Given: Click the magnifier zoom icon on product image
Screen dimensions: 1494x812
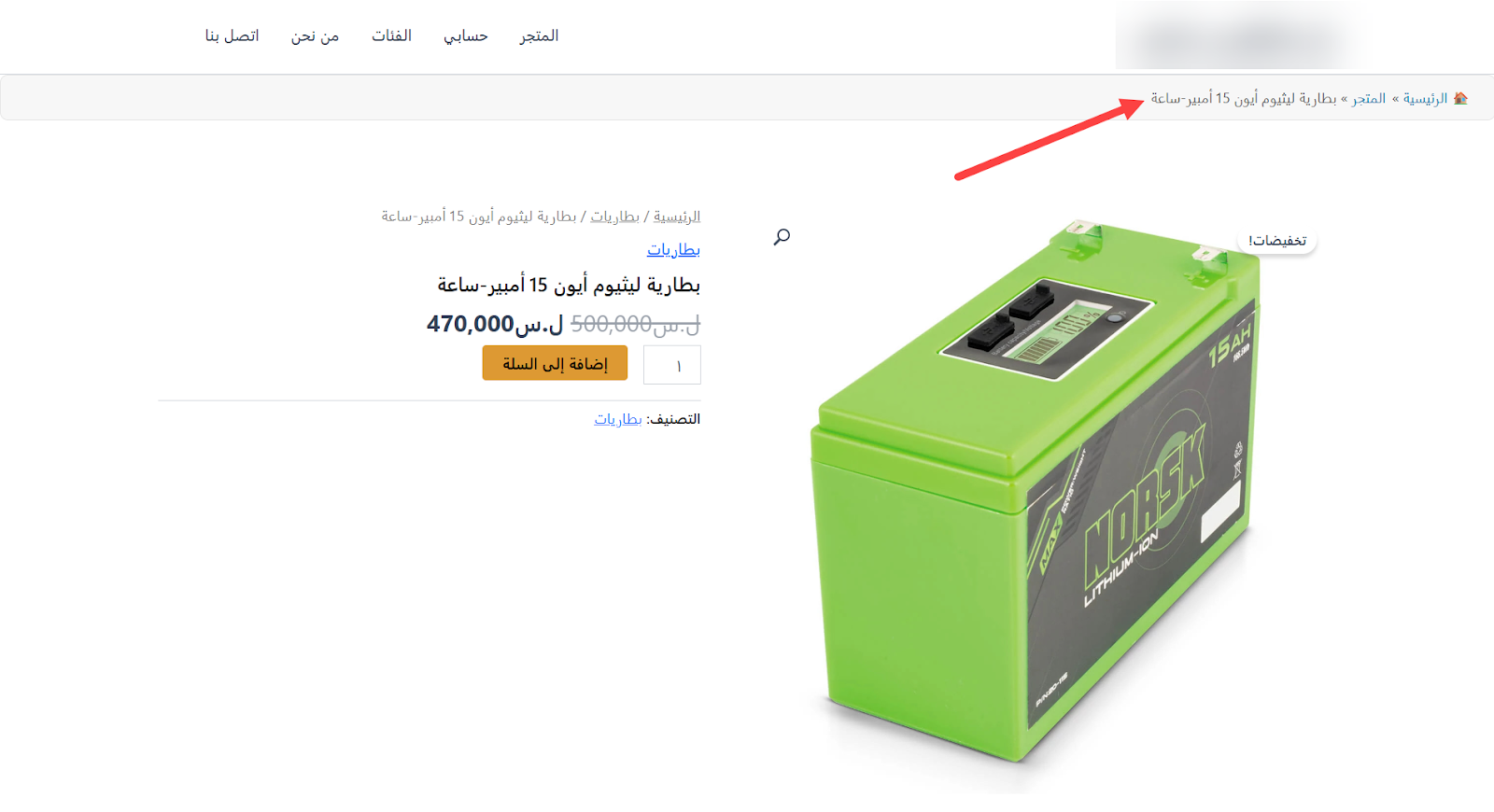Looking at the screenshot, I should pos(782,236).
